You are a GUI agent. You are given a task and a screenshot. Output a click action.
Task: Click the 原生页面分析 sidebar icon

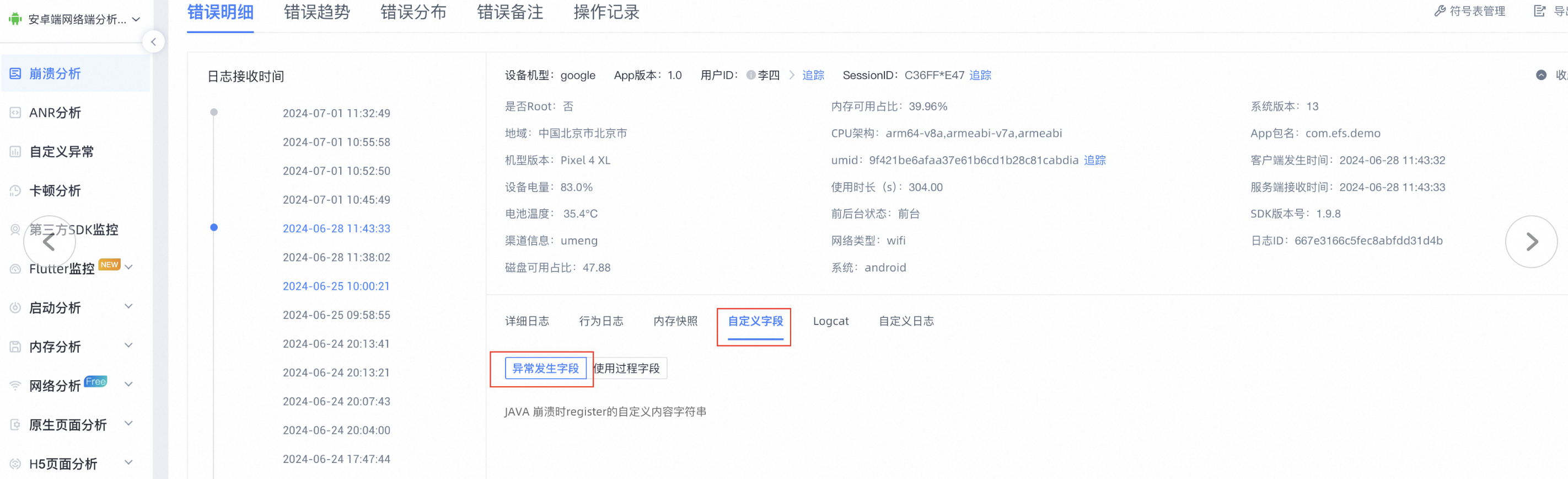[x=15, y=425]
